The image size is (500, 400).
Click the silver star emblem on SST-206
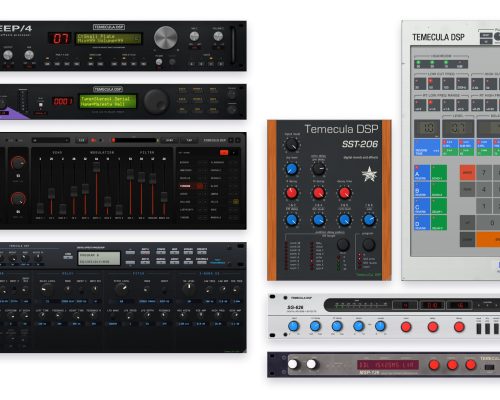pos(370,174)
